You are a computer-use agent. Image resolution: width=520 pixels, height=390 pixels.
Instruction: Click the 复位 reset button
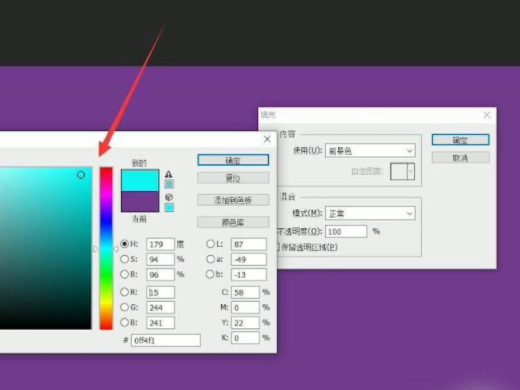[x=233, y=178]
